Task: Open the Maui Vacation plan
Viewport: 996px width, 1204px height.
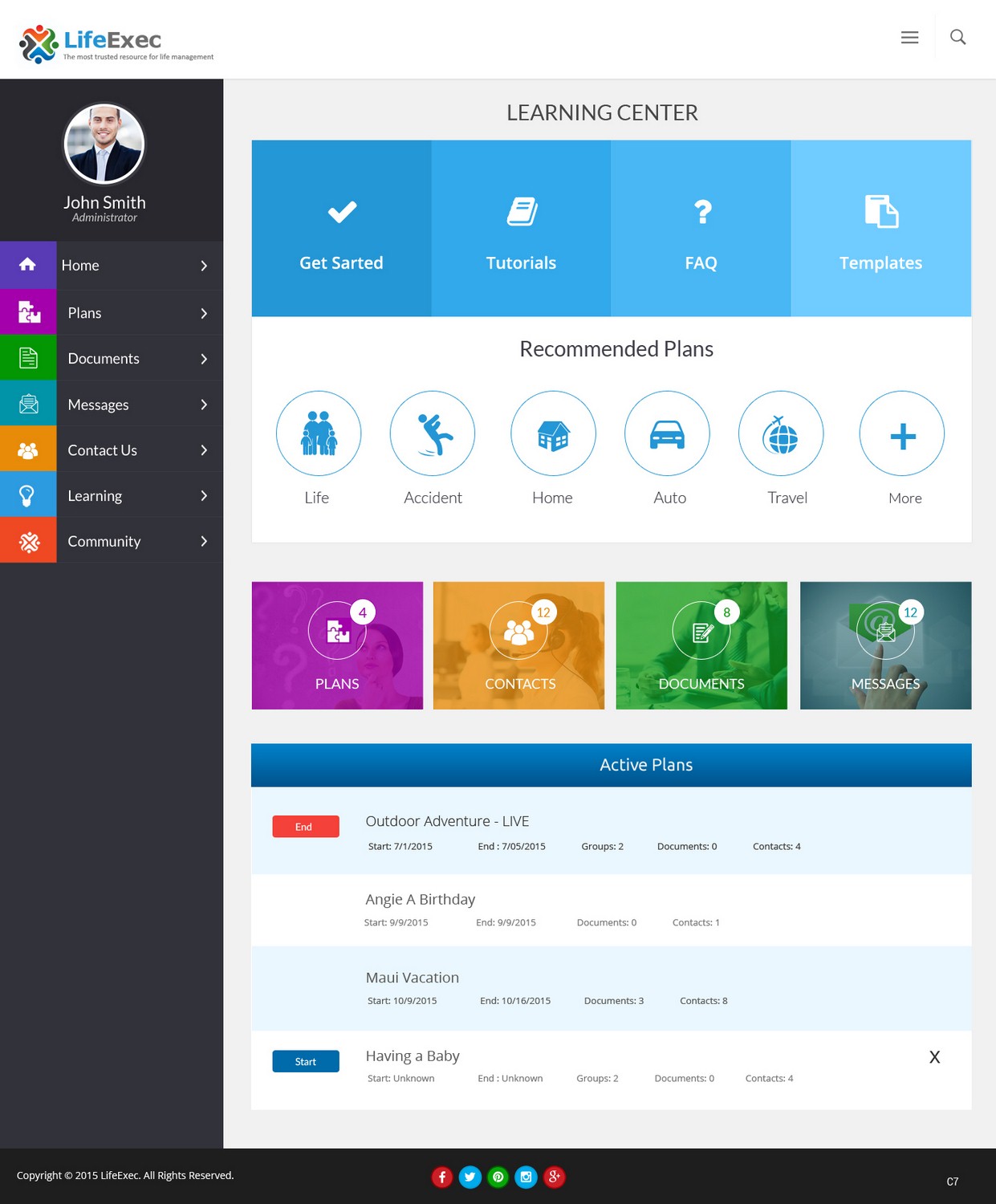Action: (x=413, y=978)
